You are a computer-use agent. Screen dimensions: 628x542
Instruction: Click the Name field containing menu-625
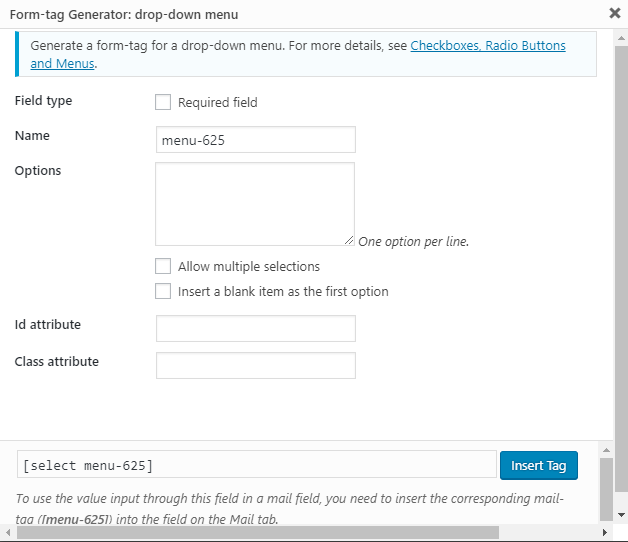tap(256, 140)
